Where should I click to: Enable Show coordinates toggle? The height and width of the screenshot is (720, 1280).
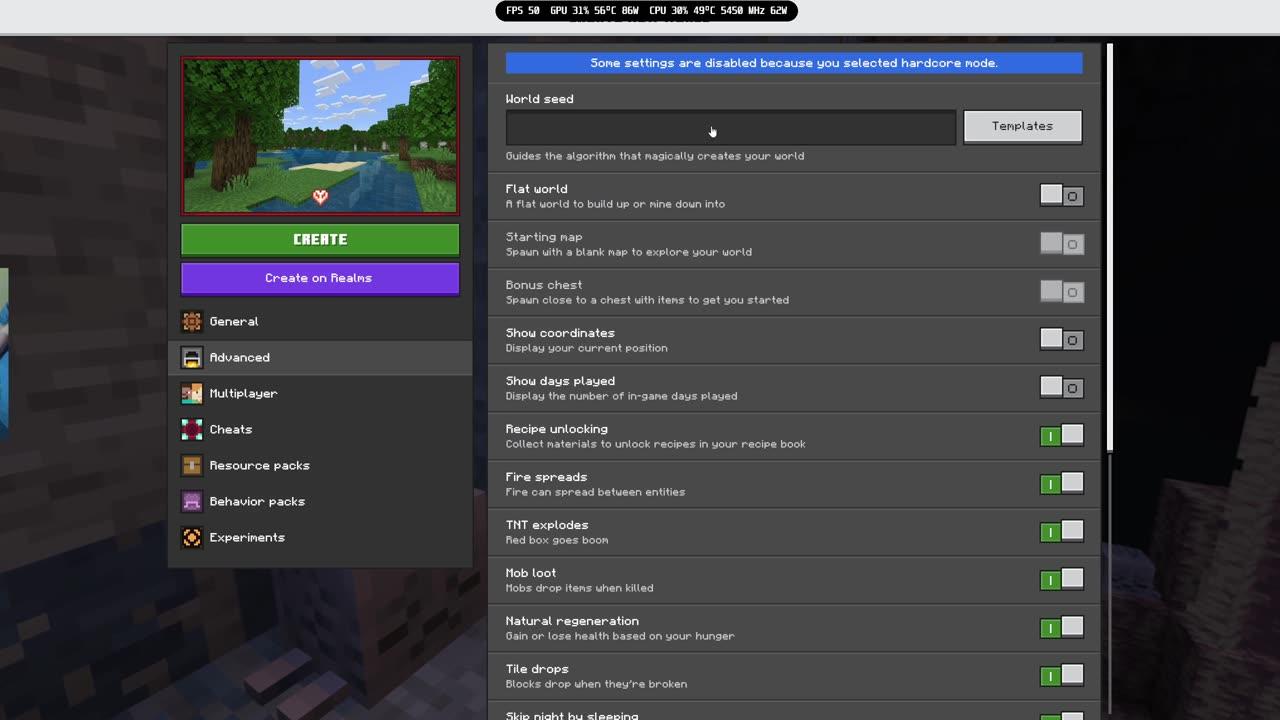1061,340
